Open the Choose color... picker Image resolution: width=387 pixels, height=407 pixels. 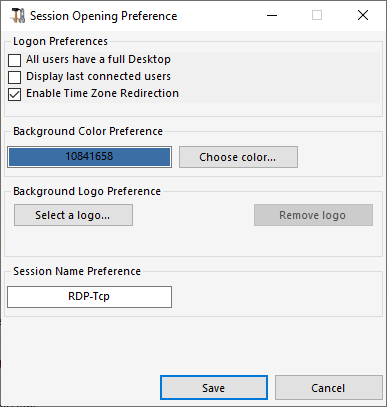tap(238, 157)
